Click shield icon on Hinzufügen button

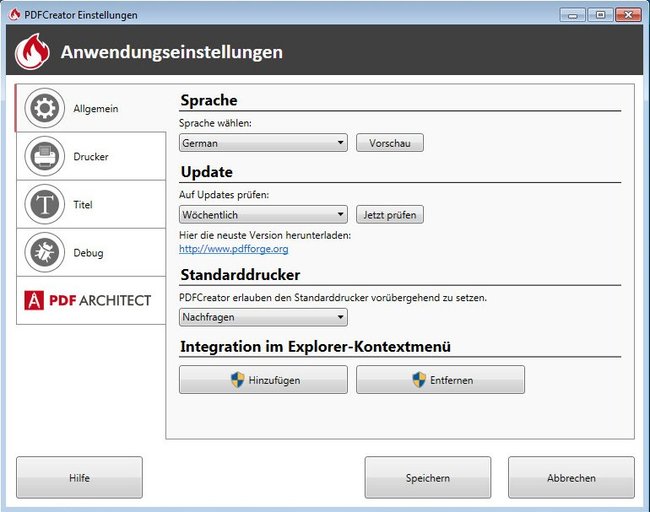[x=238, y=380]
